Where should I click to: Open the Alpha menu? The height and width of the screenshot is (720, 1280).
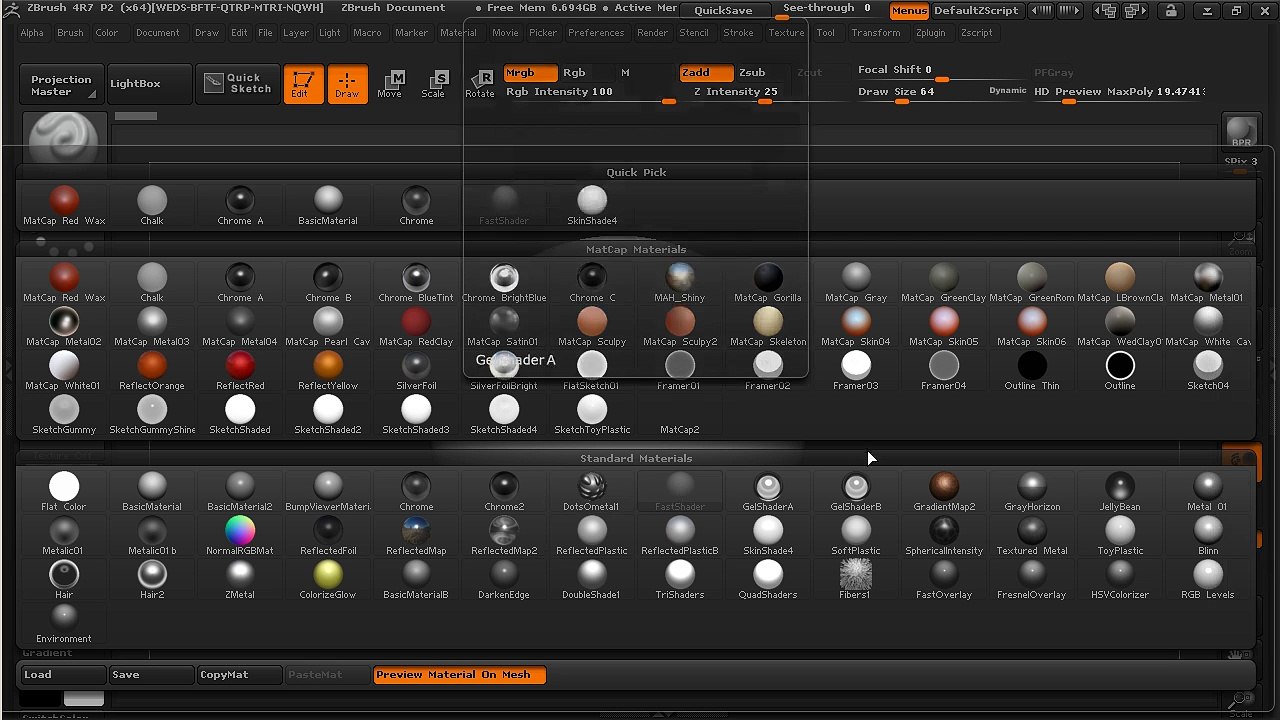pyautogui.click(x=32, y=33)
